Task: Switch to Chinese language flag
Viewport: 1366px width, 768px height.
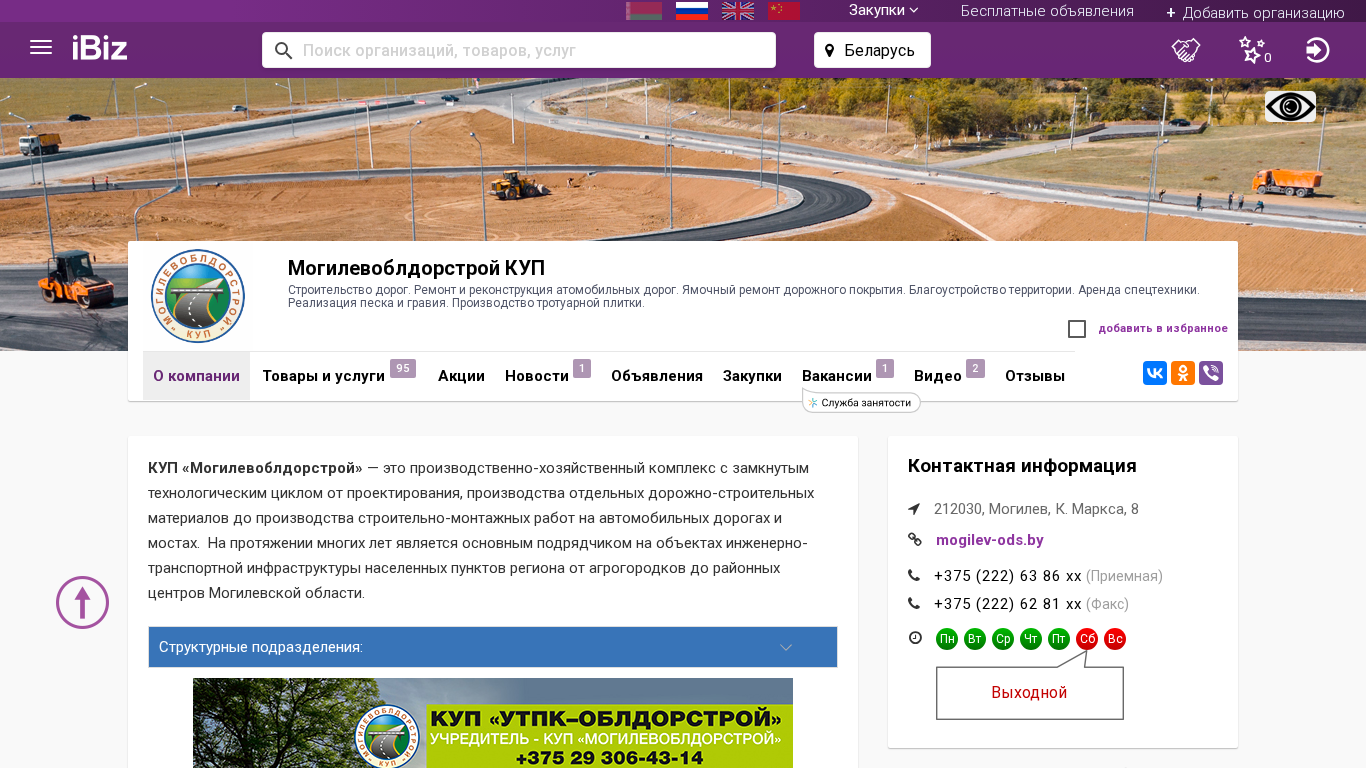Action: click(x=784, y=11)
